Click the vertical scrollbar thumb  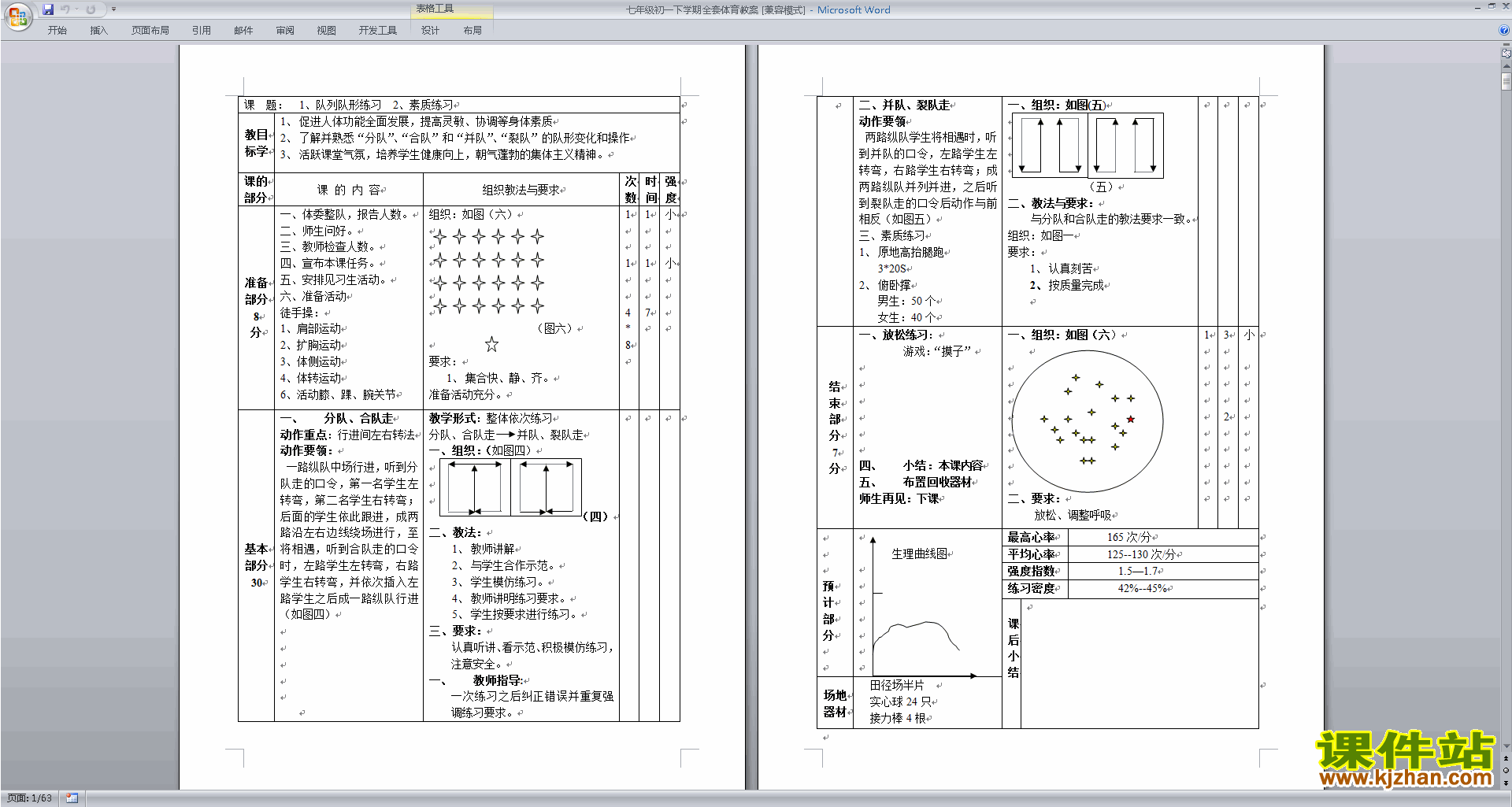coord(1506,81)
